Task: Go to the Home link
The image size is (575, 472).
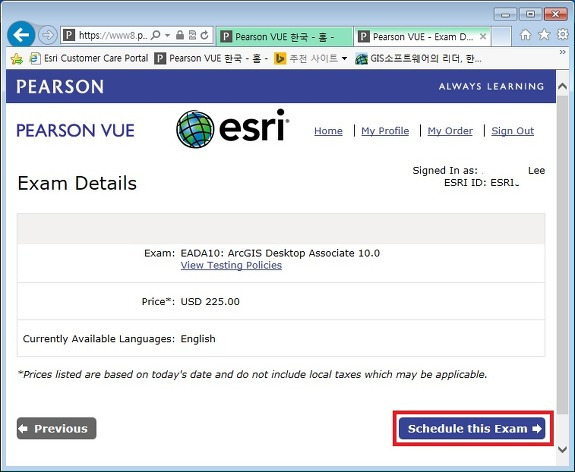Action: point(328,131)
